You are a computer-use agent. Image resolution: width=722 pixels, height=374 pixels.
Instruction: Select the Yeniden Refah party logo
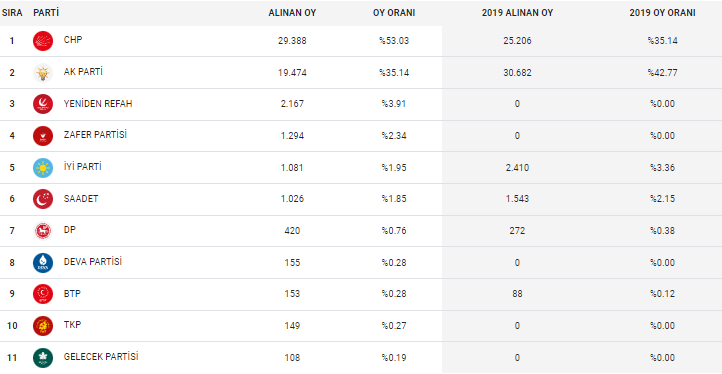(x=43, y=104)
